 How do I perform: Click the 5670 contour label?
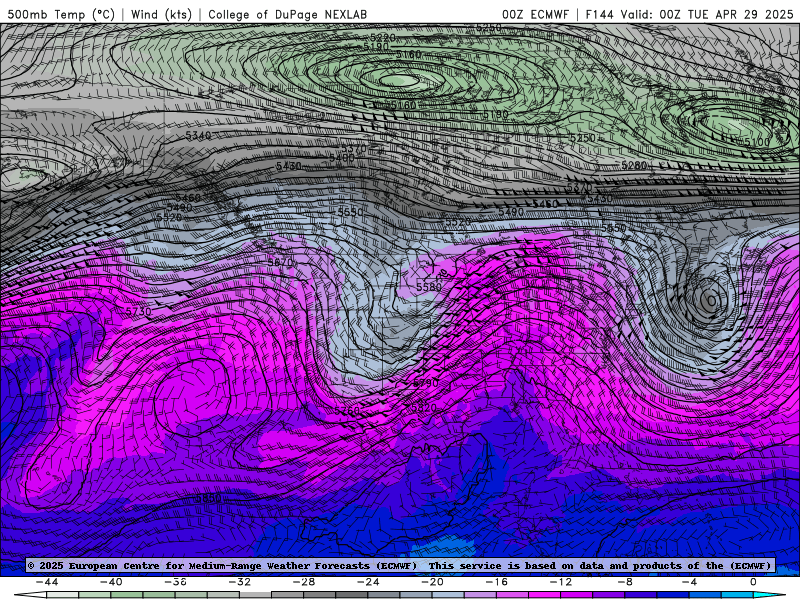(281, 262)
